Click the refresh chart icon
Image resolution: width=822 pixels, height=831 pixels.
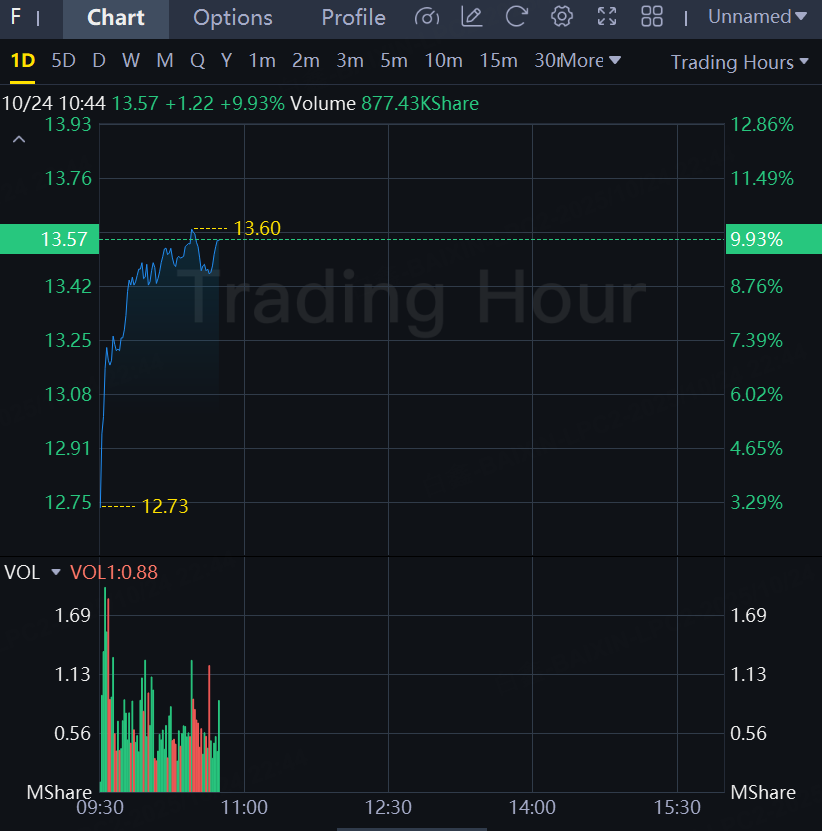(517, 17)
